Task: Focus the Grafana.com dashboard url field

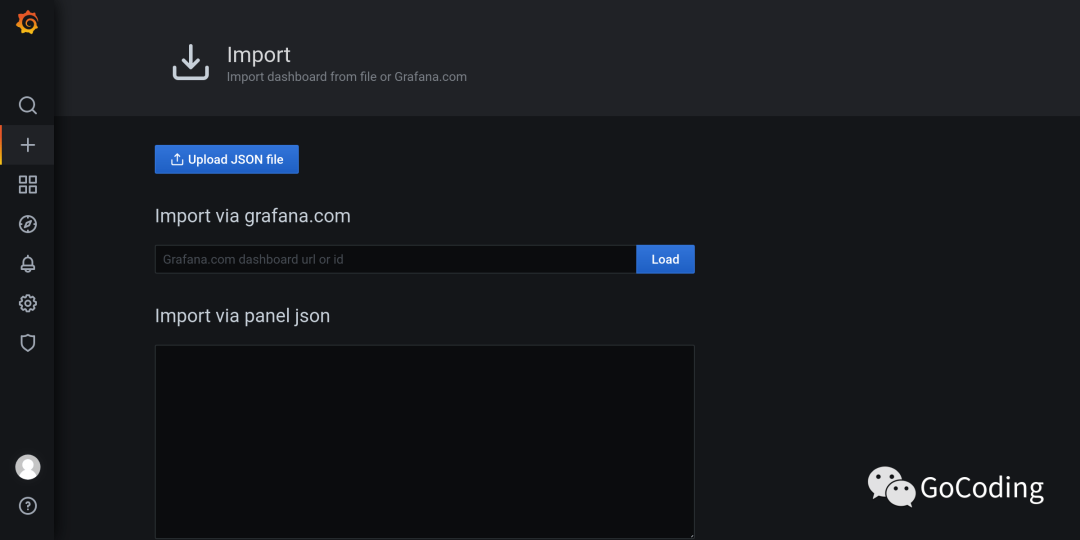Action: click(395, 259)
